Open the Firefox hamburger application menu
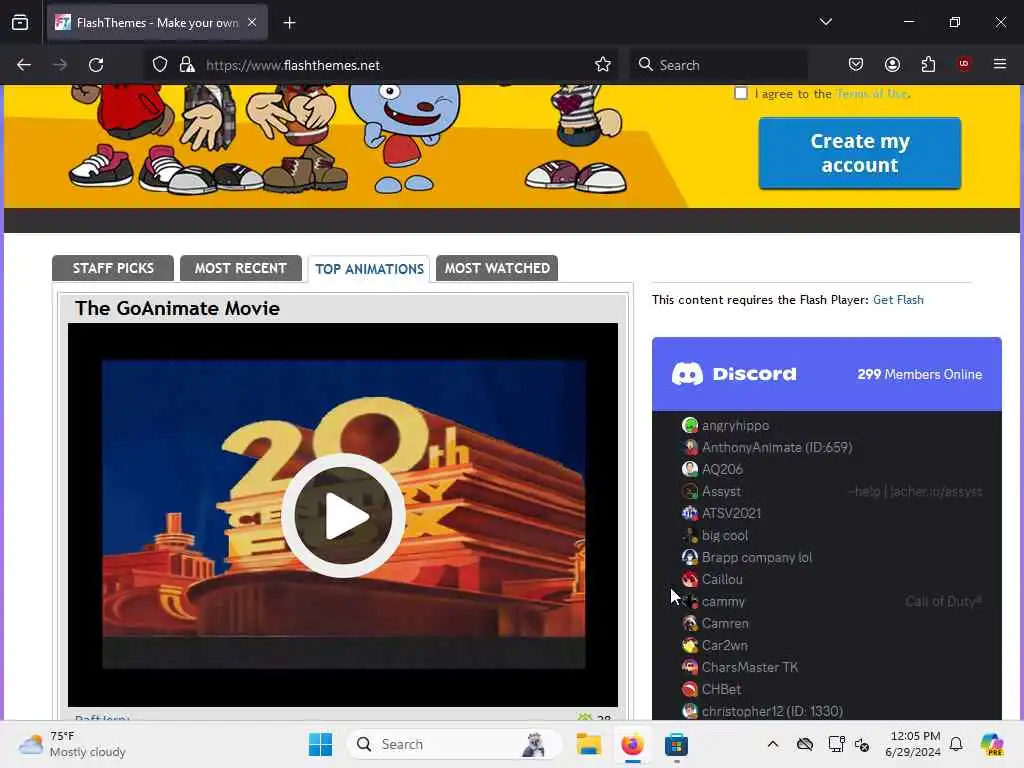Image resolution: width=1024 pixels, height=768 pixels. pos(1000,64)
